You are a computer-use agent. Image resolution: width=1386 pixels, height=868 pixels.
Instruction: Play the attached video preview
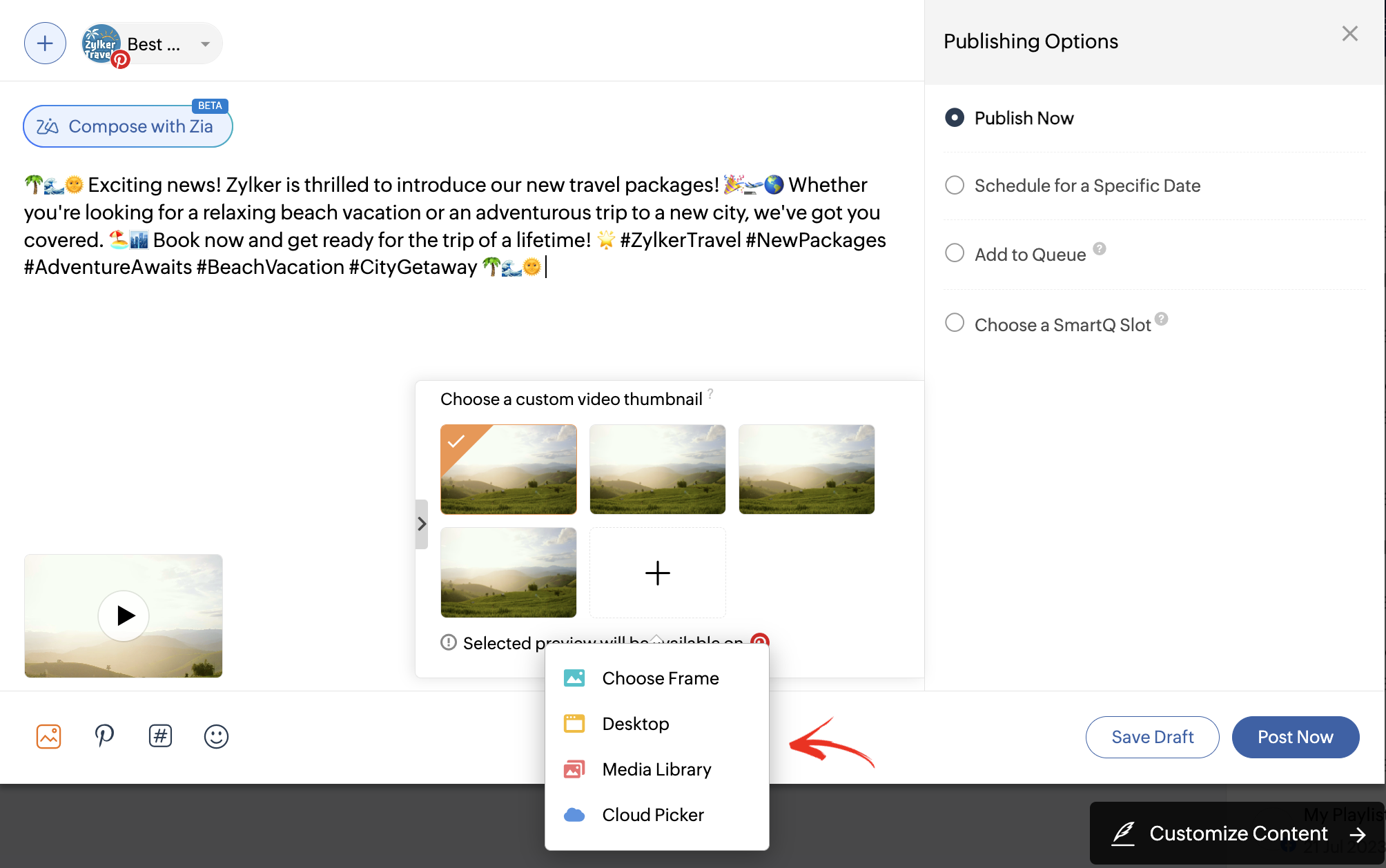pyautogui.click(x=124, y=615)
